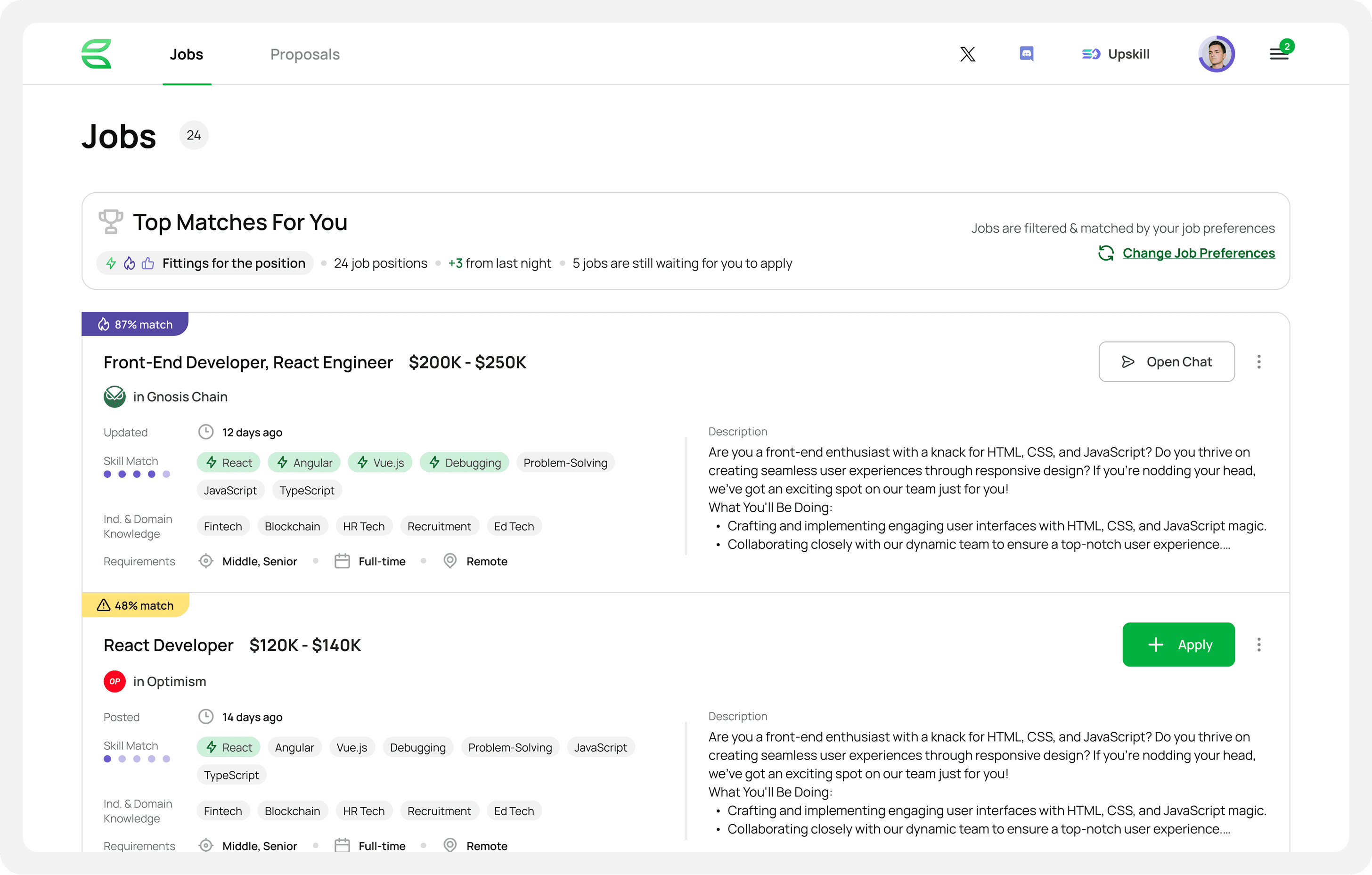This screenshot has height=875, width=1372.
Task: Open the Discord icon link
Action: (x=1026, y=54)
